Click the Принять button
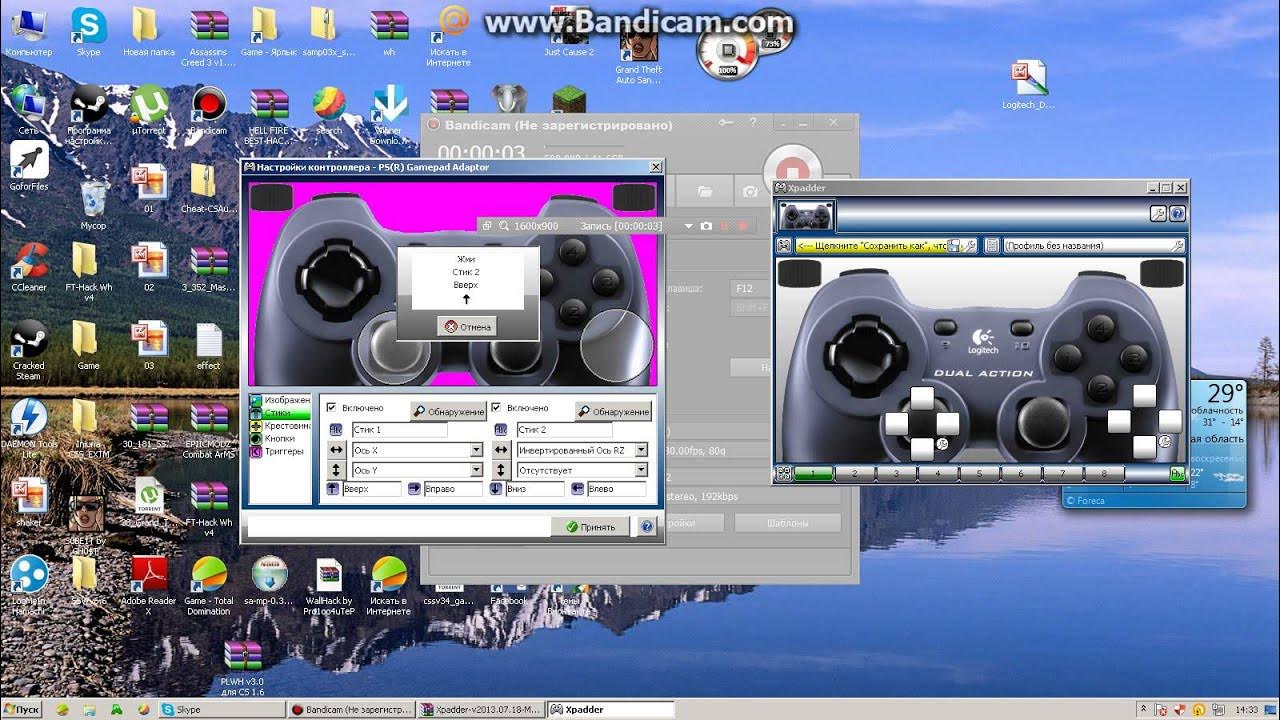The image size is (1280, 720). pos(590,526)
